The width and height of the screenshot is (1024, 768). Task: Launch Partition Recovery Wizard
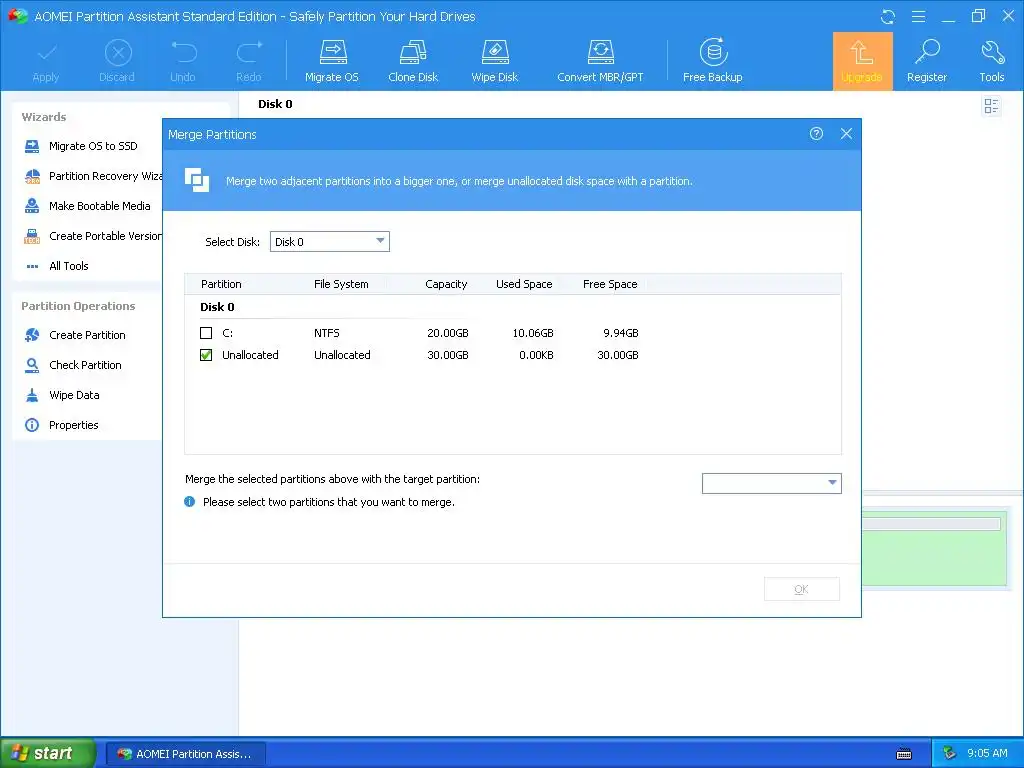(93, 176)
